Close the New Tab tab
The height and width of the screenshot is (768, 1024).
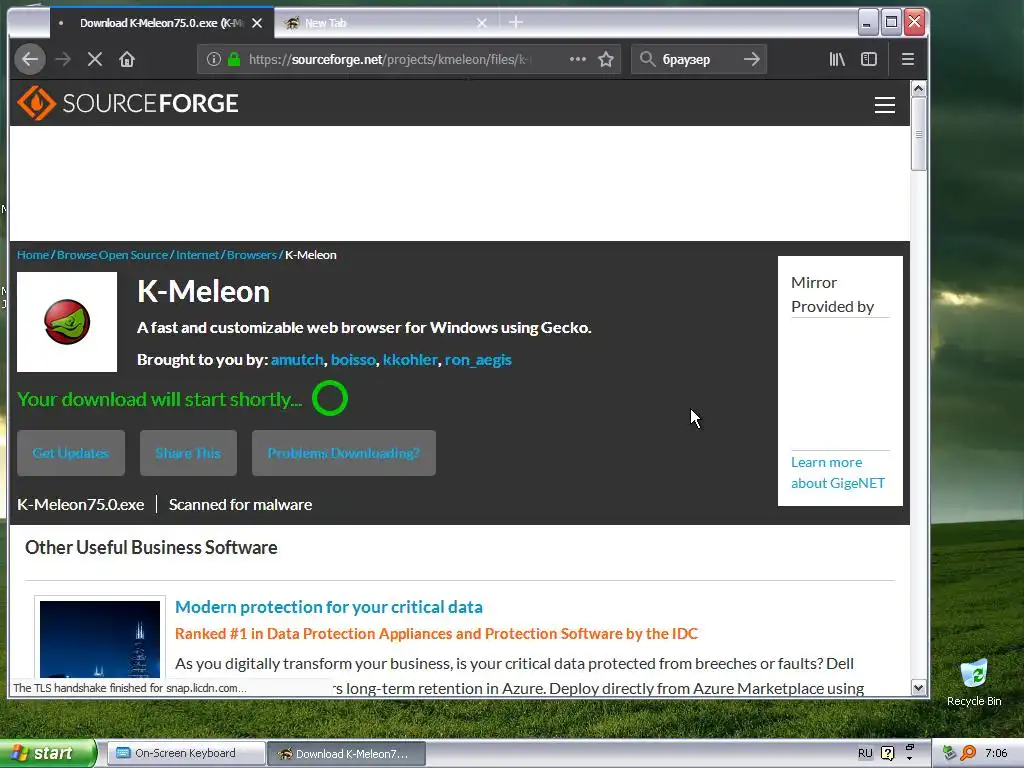[x=482, y=23]
